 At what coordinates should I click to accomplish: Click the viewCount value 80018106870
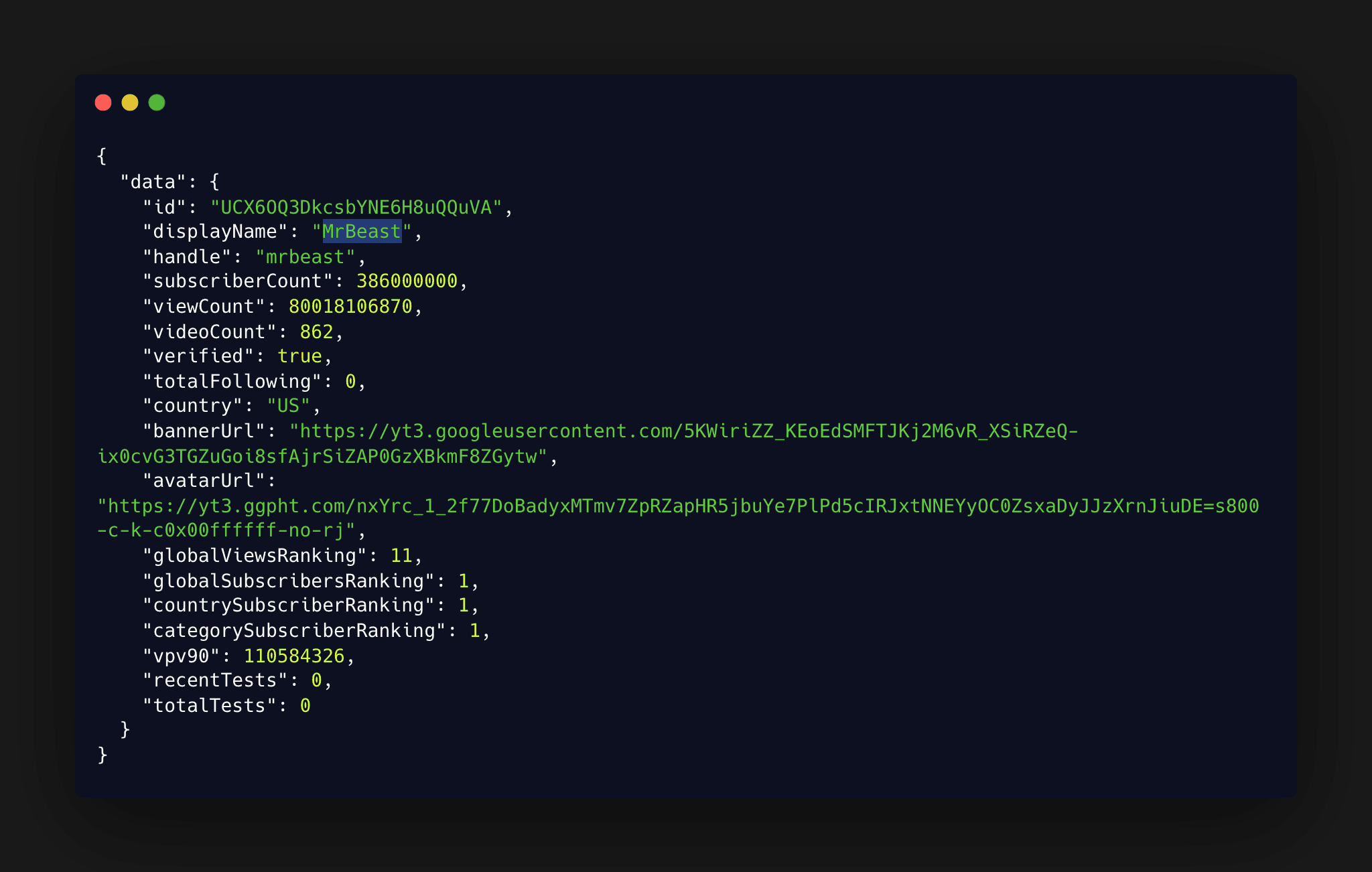pos(350,307)
